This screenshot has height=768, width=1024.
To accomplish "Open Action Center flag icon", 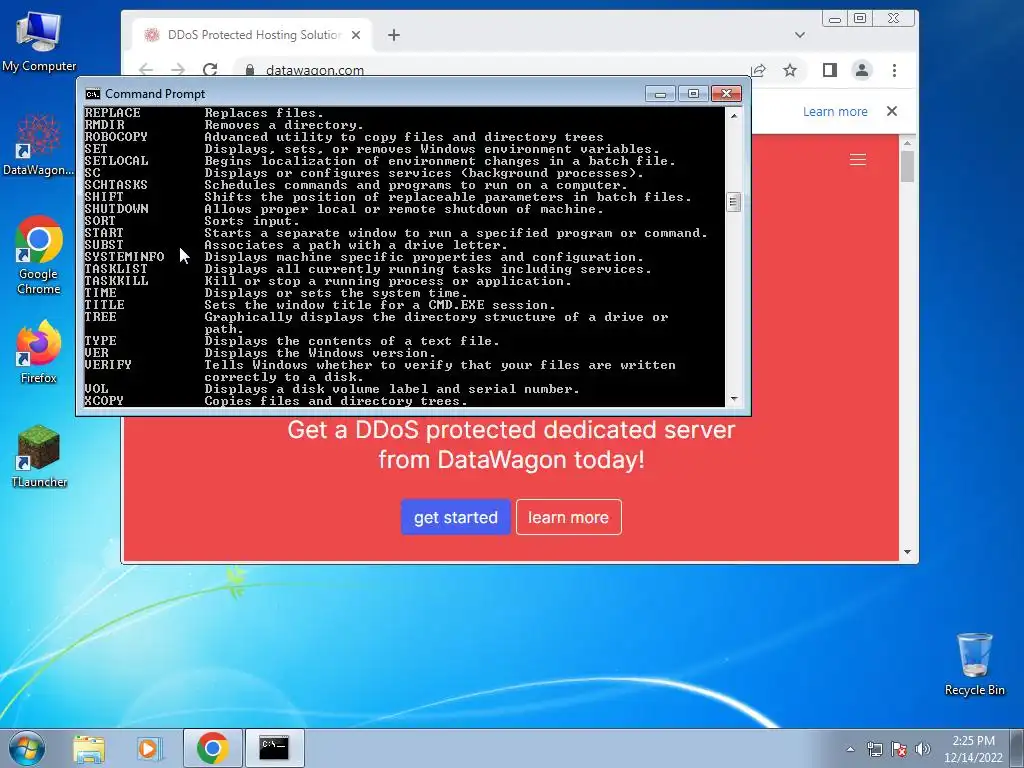I will (x=899, y=749).
